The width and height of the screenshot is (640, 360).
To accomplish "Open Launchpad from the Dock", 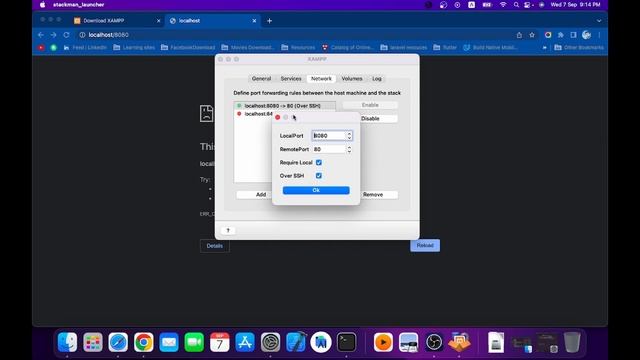I will click(x=93, y=342).
